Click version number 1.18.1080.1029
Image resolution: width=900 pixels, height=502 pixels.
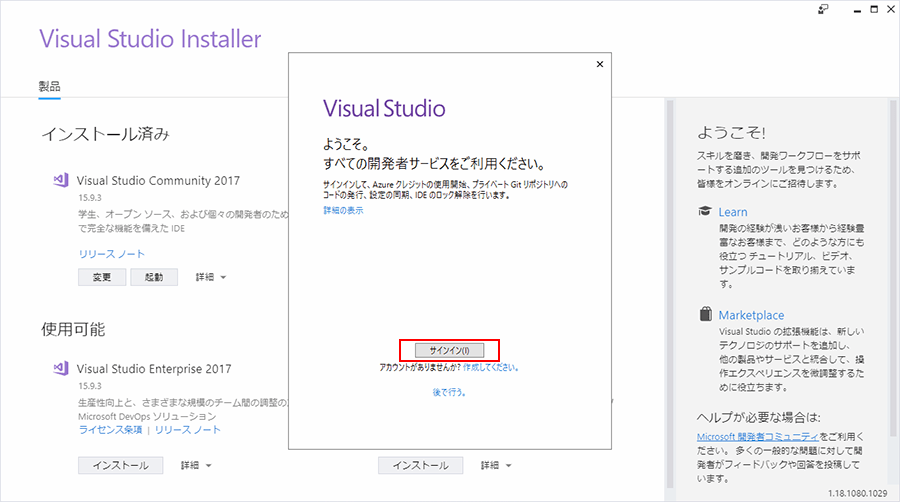[858, 493]
